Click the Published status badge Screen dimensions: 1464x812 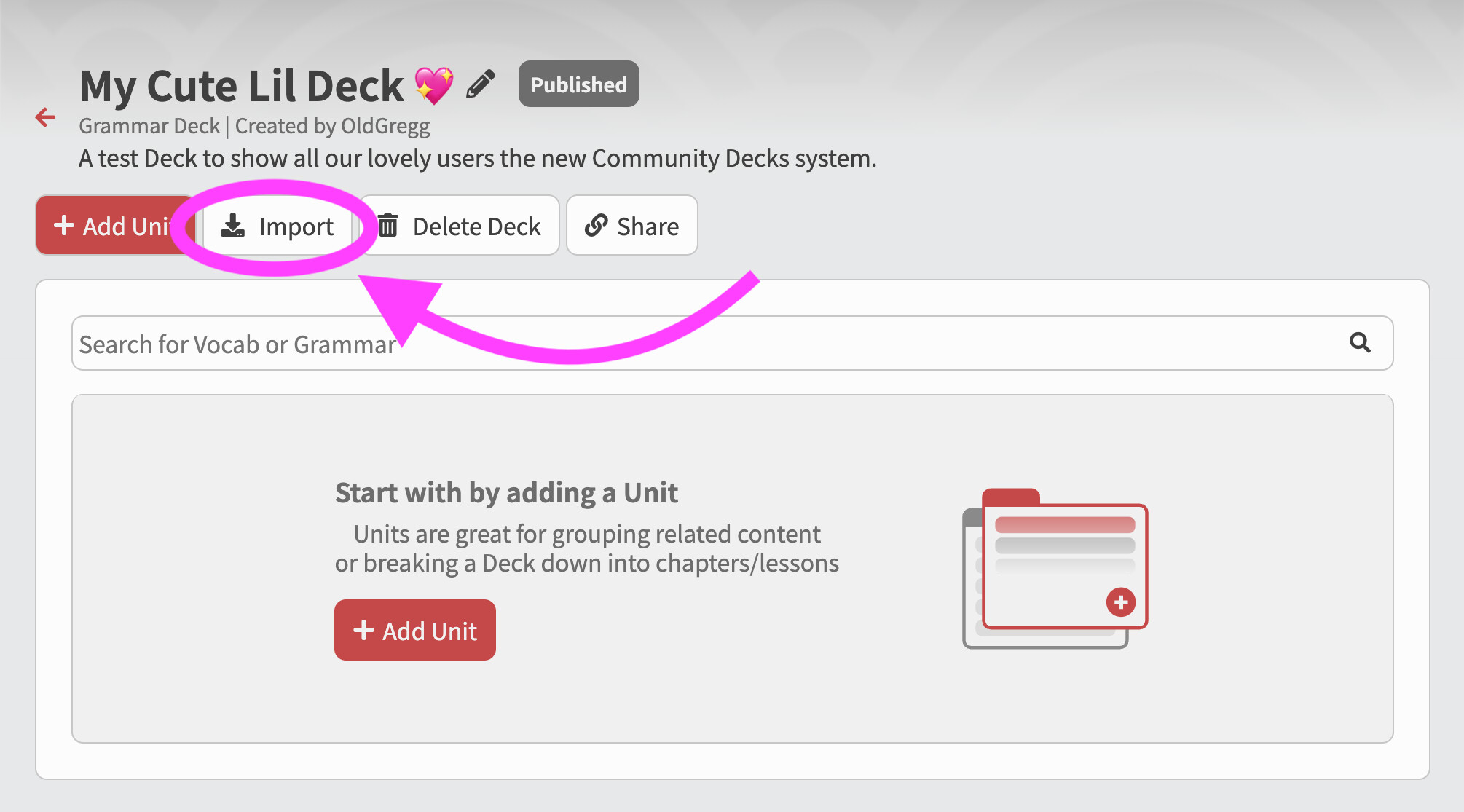tap(579, 84)
